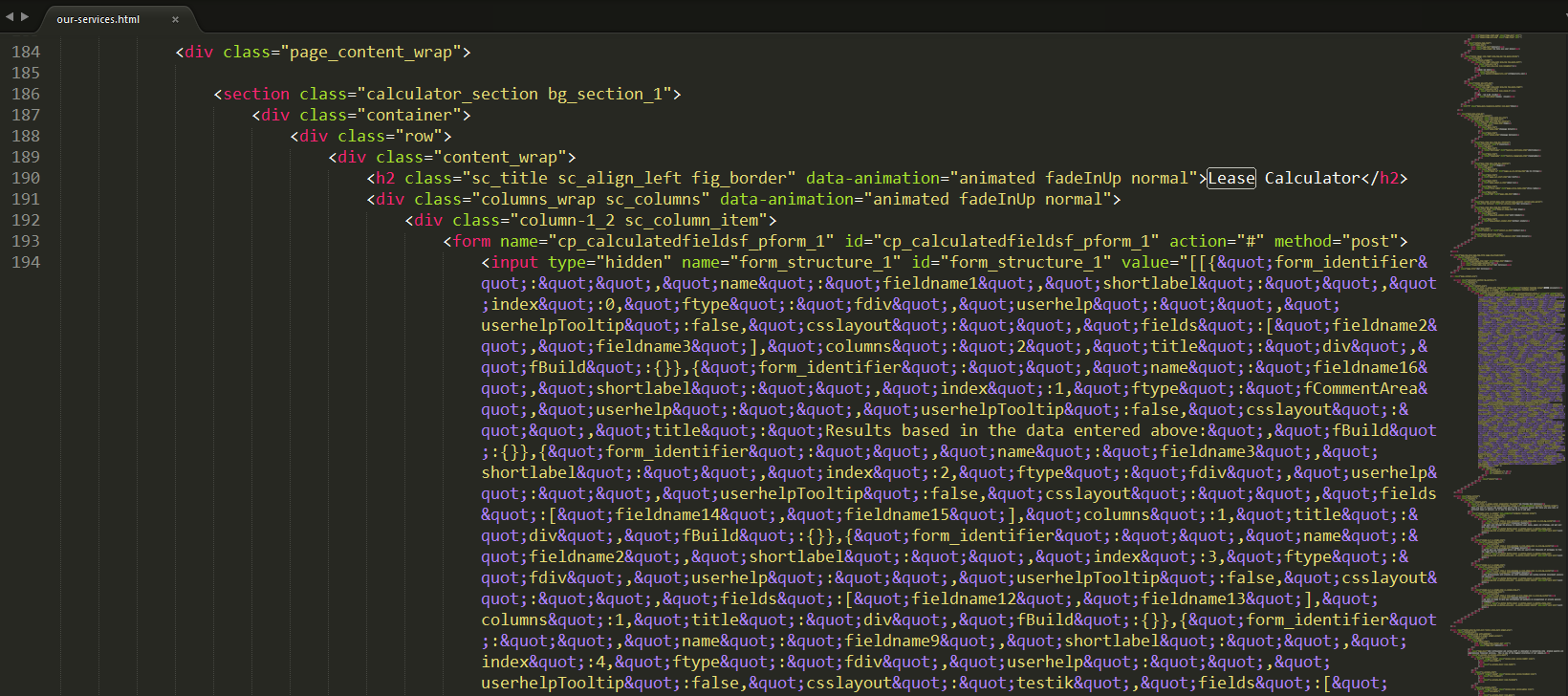
Task: Place cursor on the word Calculator
Action: coord(1312,178)
